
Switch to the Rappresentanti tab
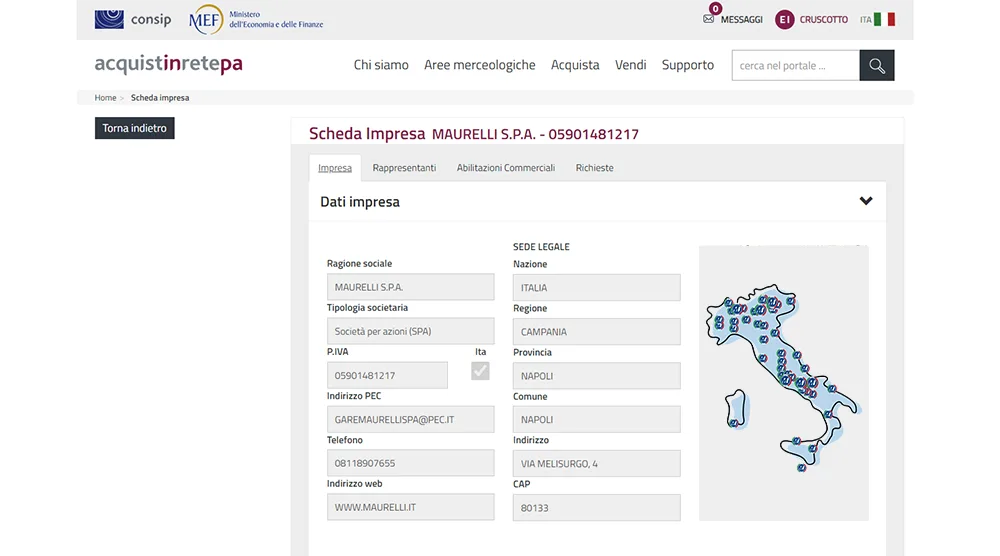point(404,168)
